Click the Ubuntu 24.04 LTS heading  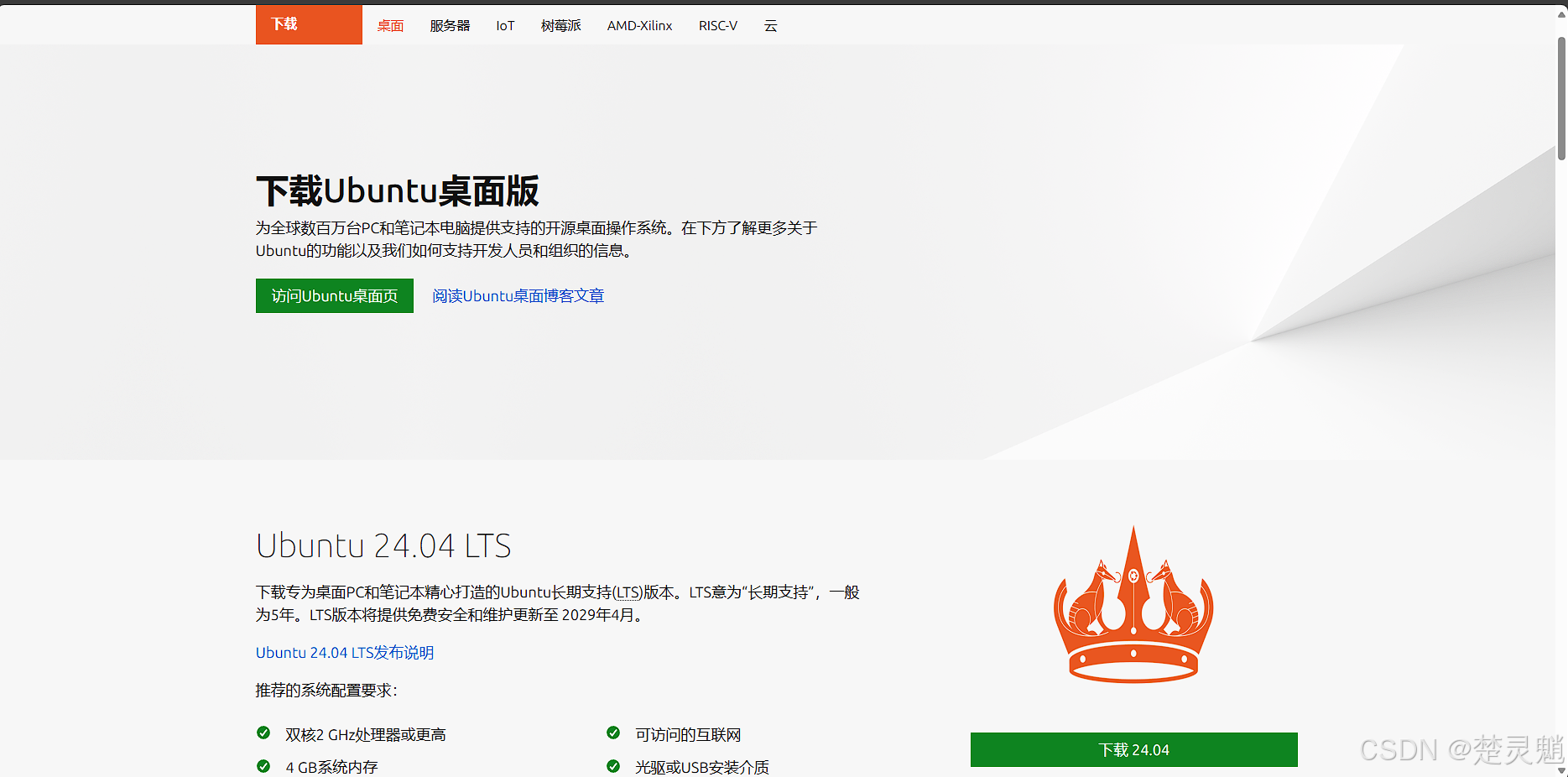pos(383,545)
